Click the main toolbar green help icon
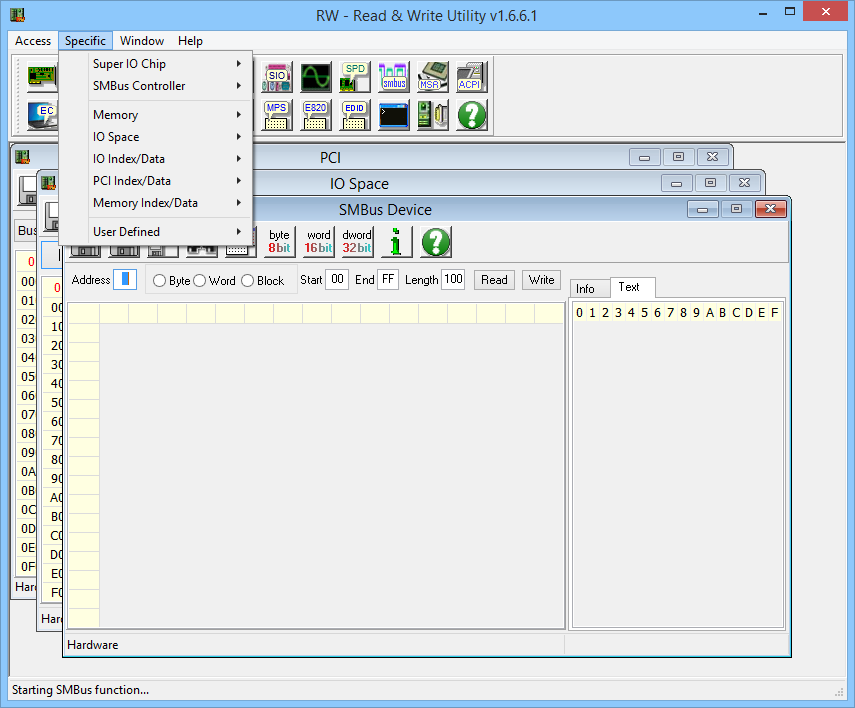The image size is (855, 708). click(x=472, y=115)
